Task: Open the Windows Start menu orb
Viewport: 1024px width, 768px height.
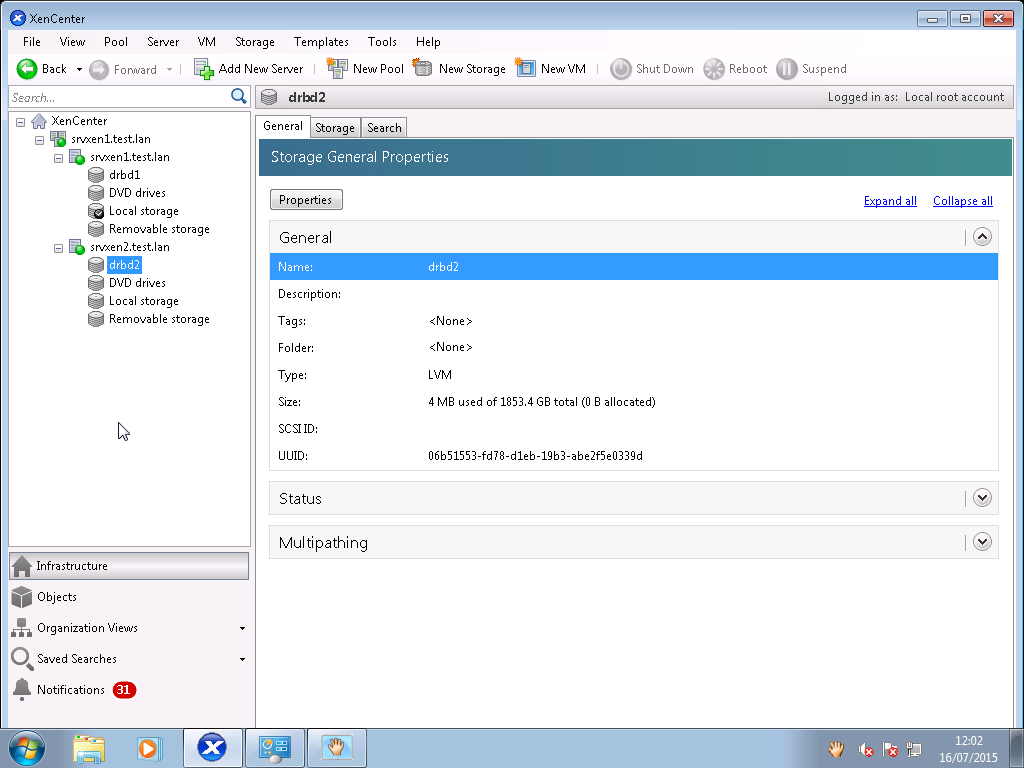Action: point(27,748)
